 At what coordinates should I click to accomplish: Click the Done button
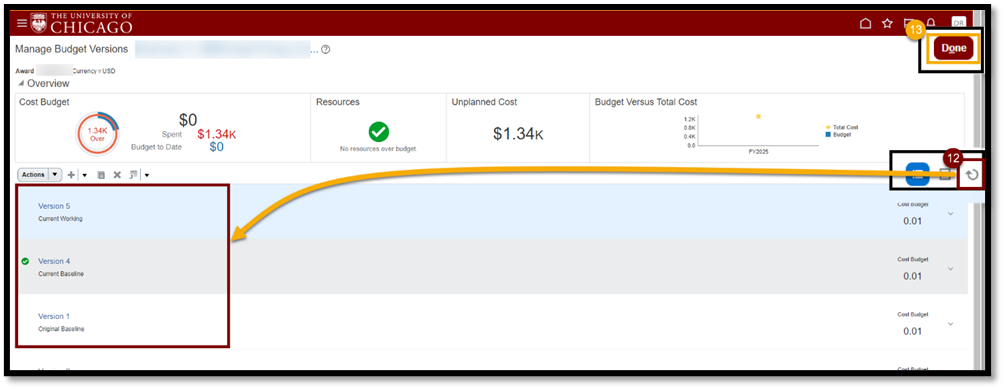(953, 48)
